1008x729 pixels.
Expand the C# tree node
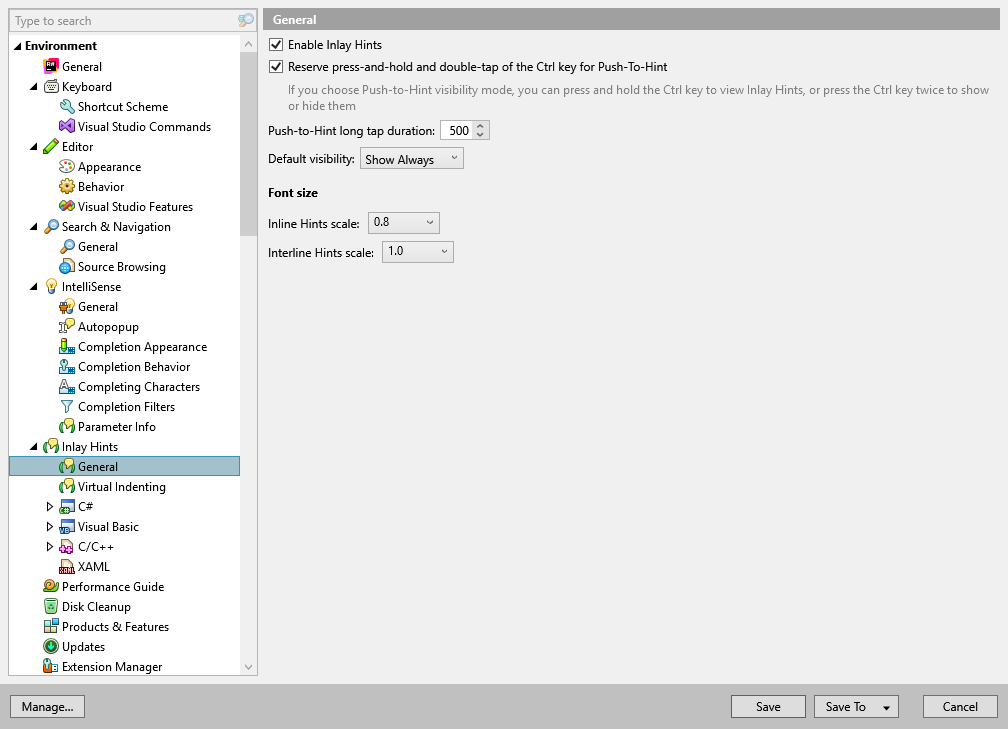click(x=50, y=506)
